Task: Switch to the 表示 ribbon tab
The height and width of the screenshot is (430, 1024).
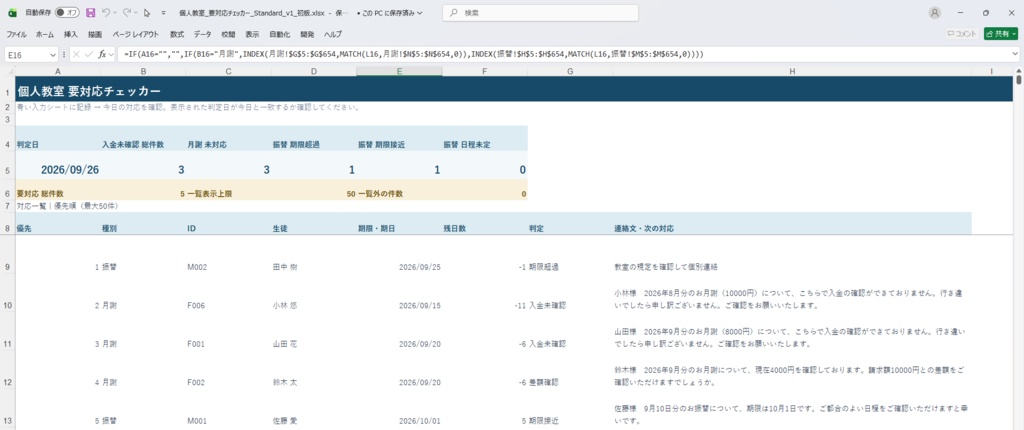Action: (252, 34)
